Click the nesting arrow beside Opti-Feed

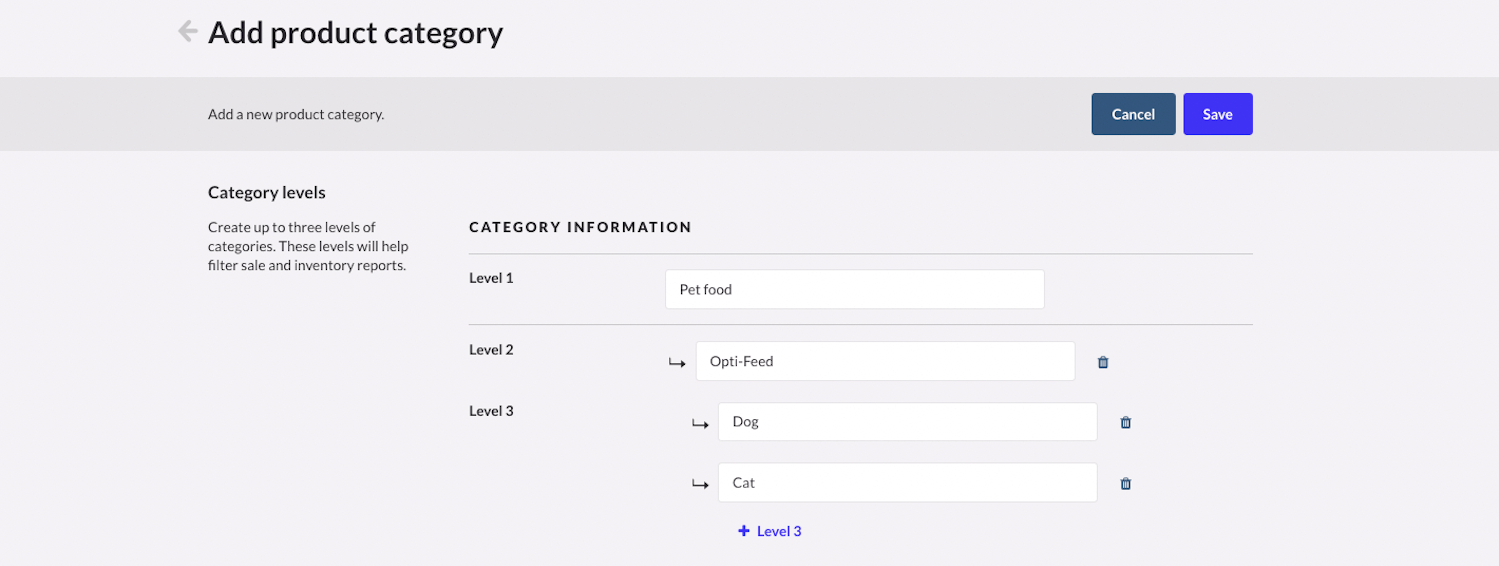(677, 362)
